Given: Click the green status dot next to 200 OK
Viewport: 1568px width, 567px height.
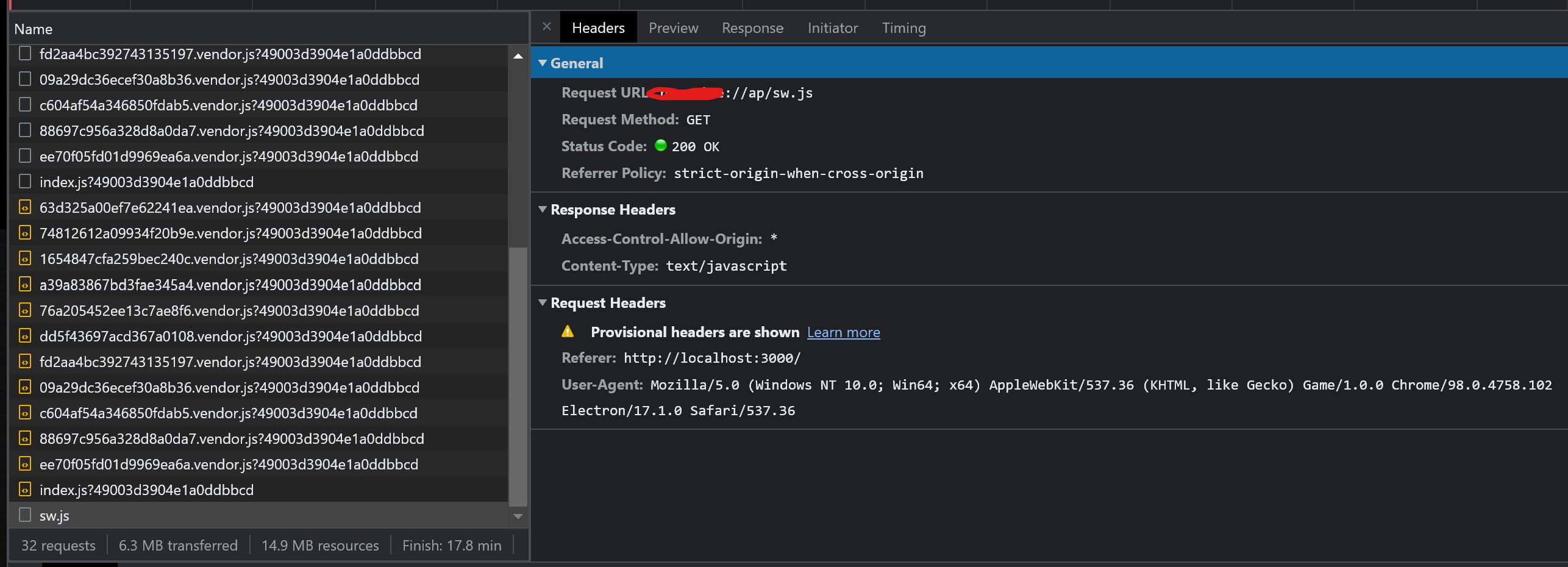Looking at the screenshot, I should pyautogui.click(x=661, y=146).
